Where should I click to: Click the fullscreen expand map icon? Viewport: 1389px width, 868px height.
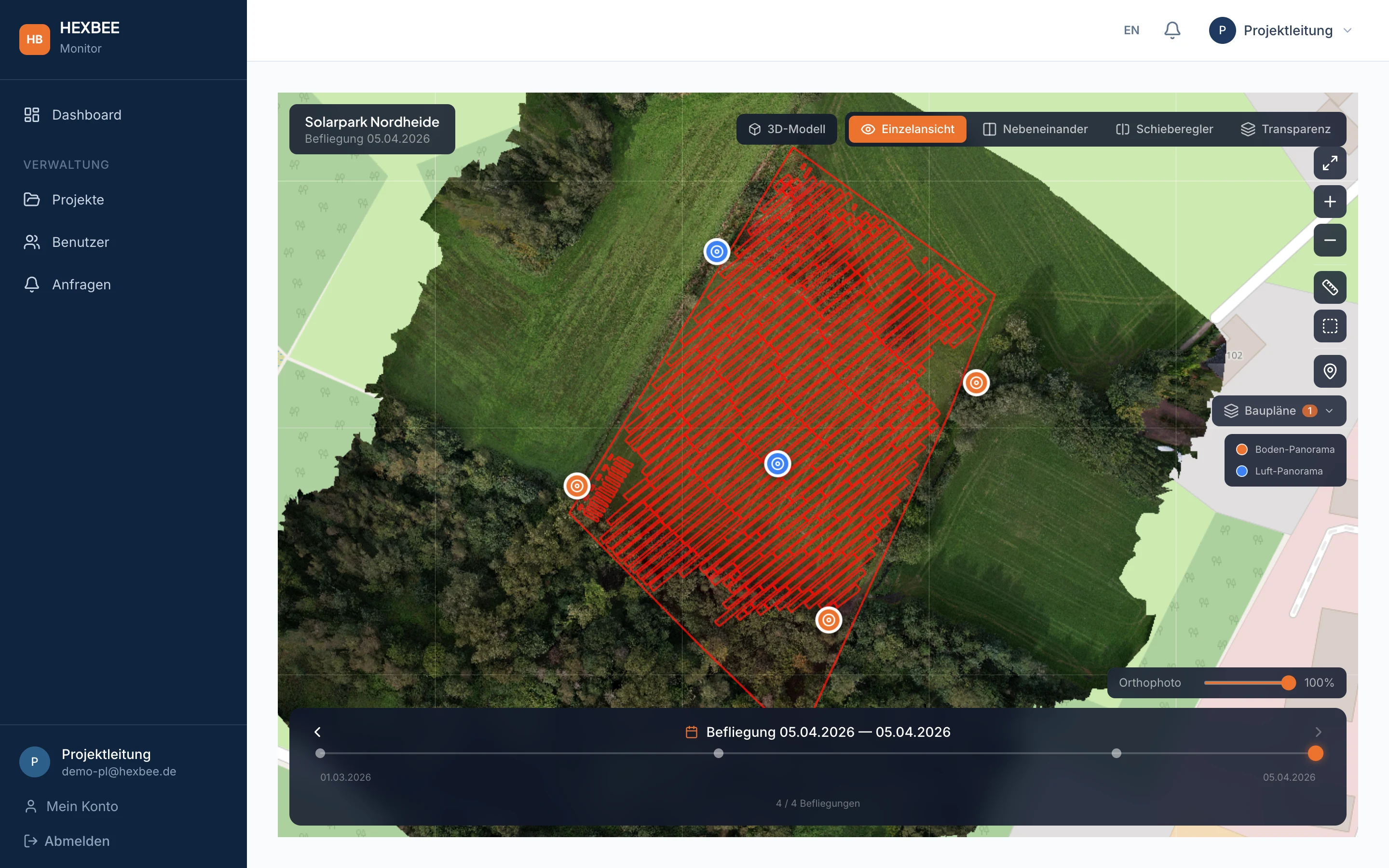pos(1329,163)
